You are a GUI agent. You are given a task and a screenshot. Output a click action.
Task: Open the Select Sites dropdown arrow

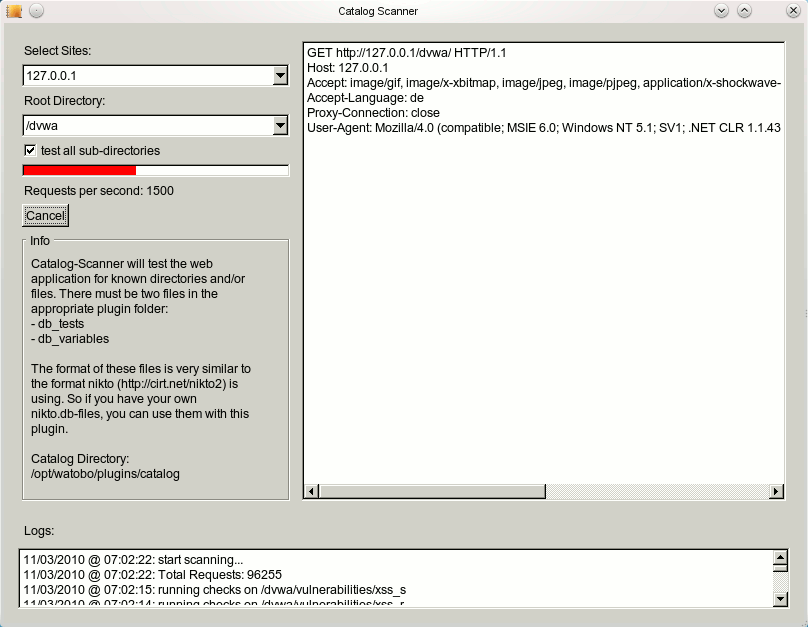280,76
